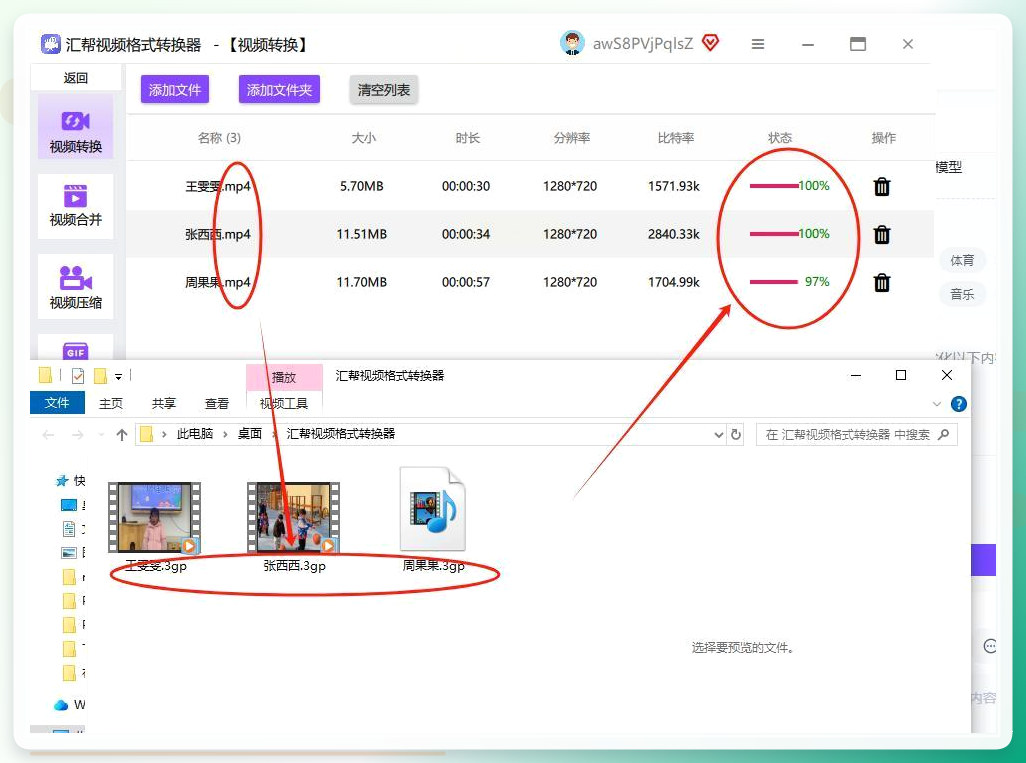Click the properties checkmark quick access icon

point(78,376)
